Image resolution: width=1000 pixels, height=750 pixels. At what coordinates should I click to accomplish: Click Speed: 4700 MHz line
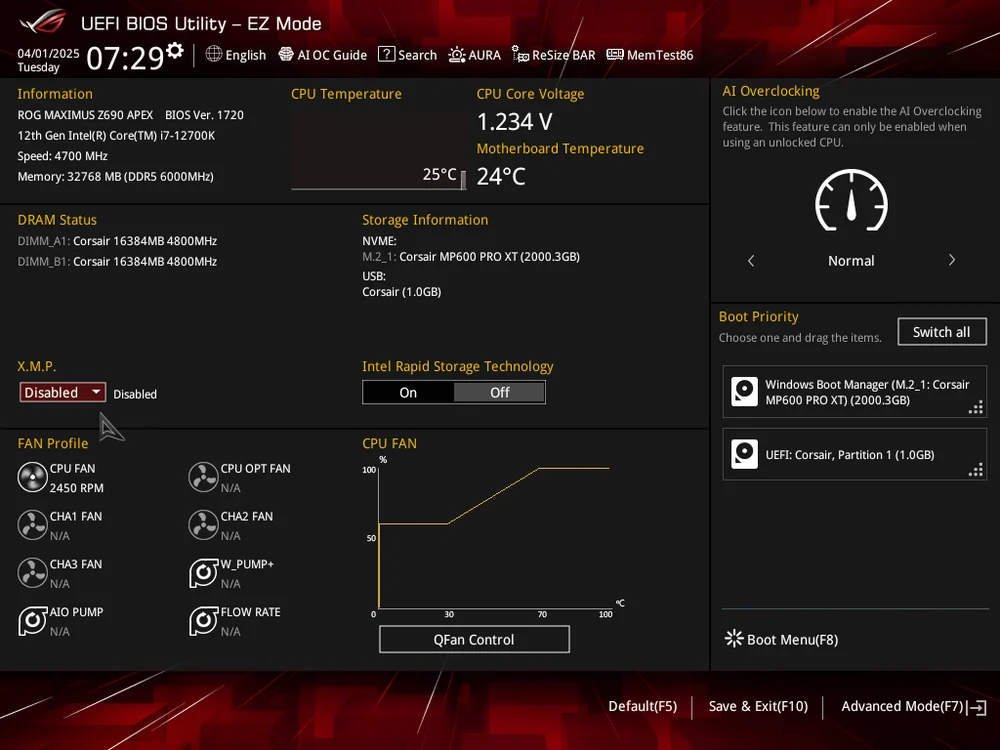click(62, 156)
